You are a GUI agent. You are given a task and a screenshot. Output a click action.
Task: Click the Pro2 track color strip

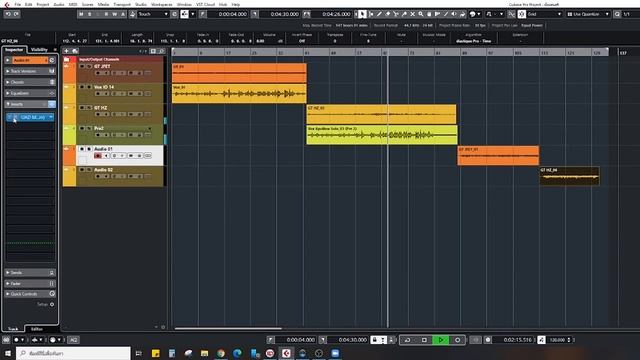click(x=69, y=135)
